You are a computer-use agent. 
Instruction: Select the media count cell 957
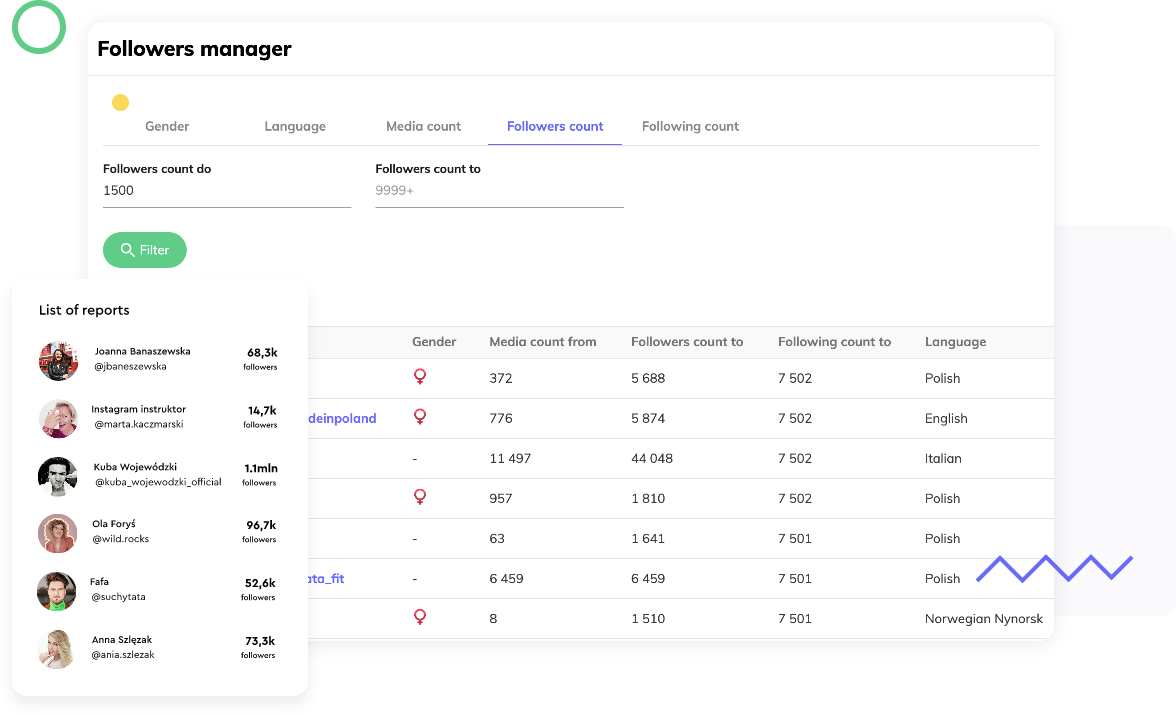(501, 499)
